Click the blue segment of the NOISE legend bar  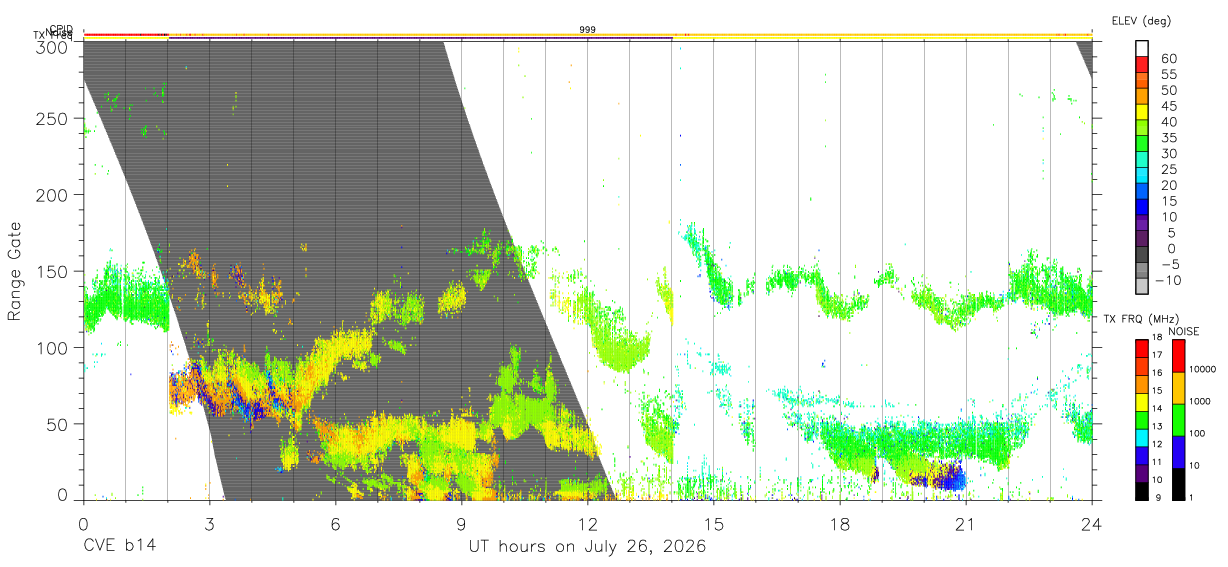tap(1177, 452)
